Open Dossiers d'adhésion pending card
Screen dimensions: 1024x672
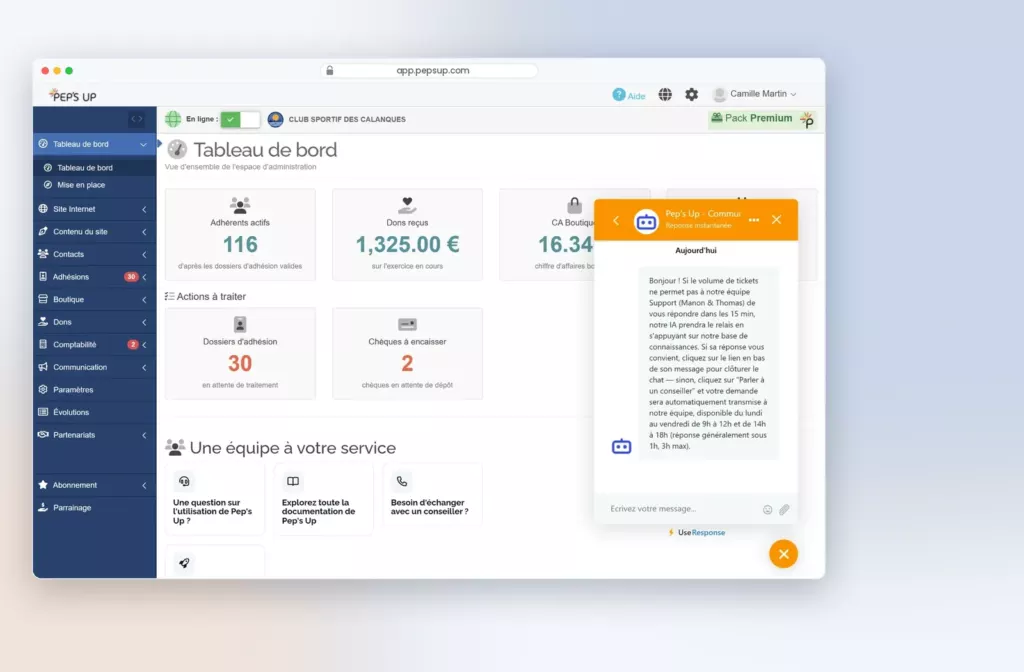point(240,353)
